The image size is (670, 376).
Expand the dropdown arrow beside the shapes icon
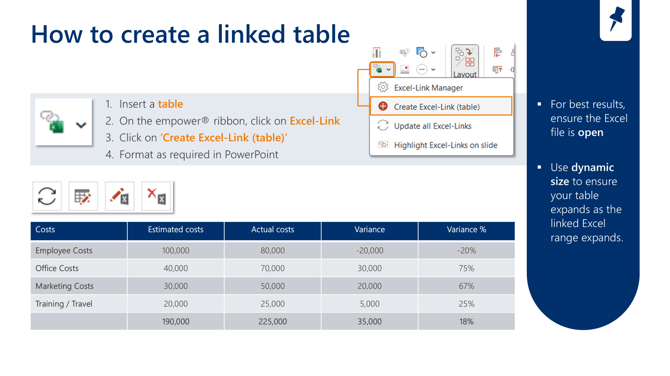[x=433, y=53]
